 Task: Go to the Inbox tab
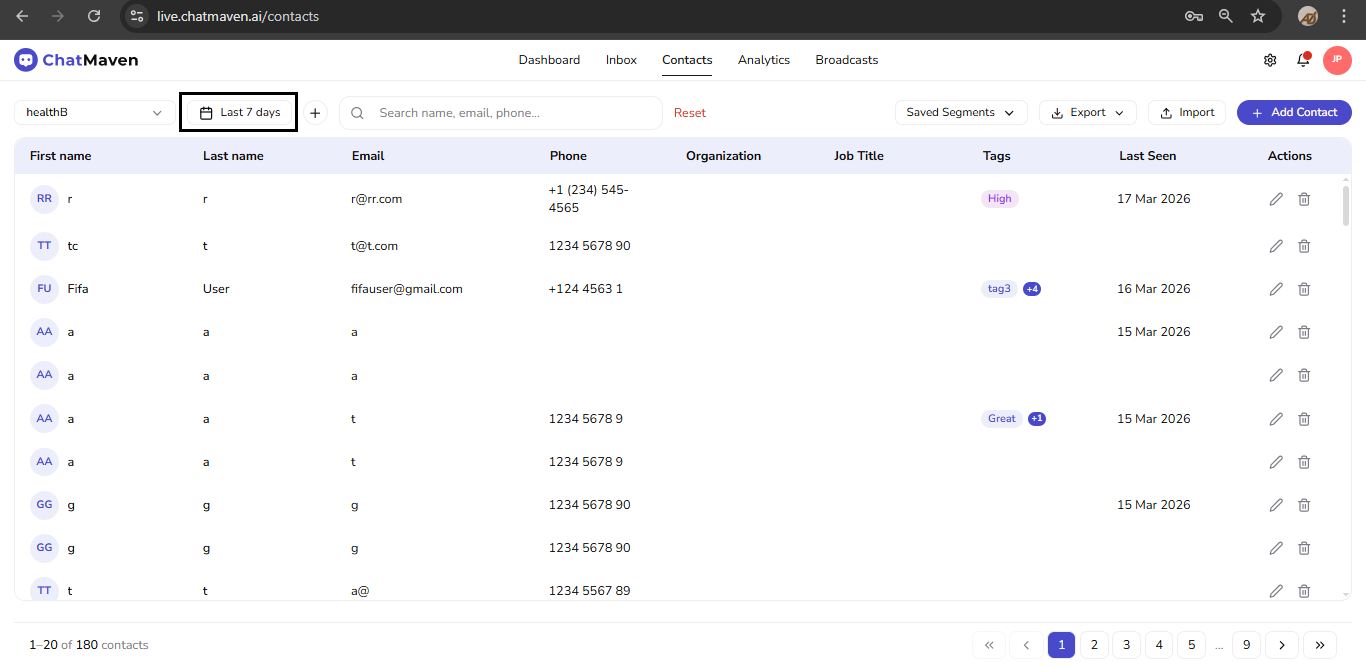621,60
